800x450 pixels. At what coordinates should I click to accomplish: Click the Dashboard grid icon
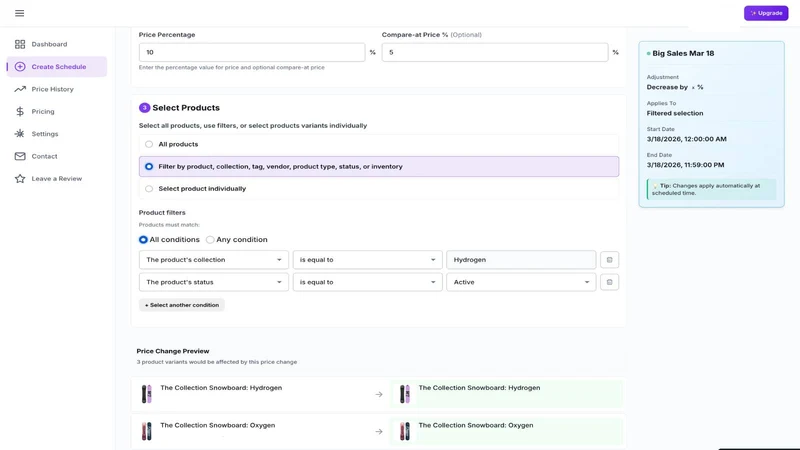[20, 44]
